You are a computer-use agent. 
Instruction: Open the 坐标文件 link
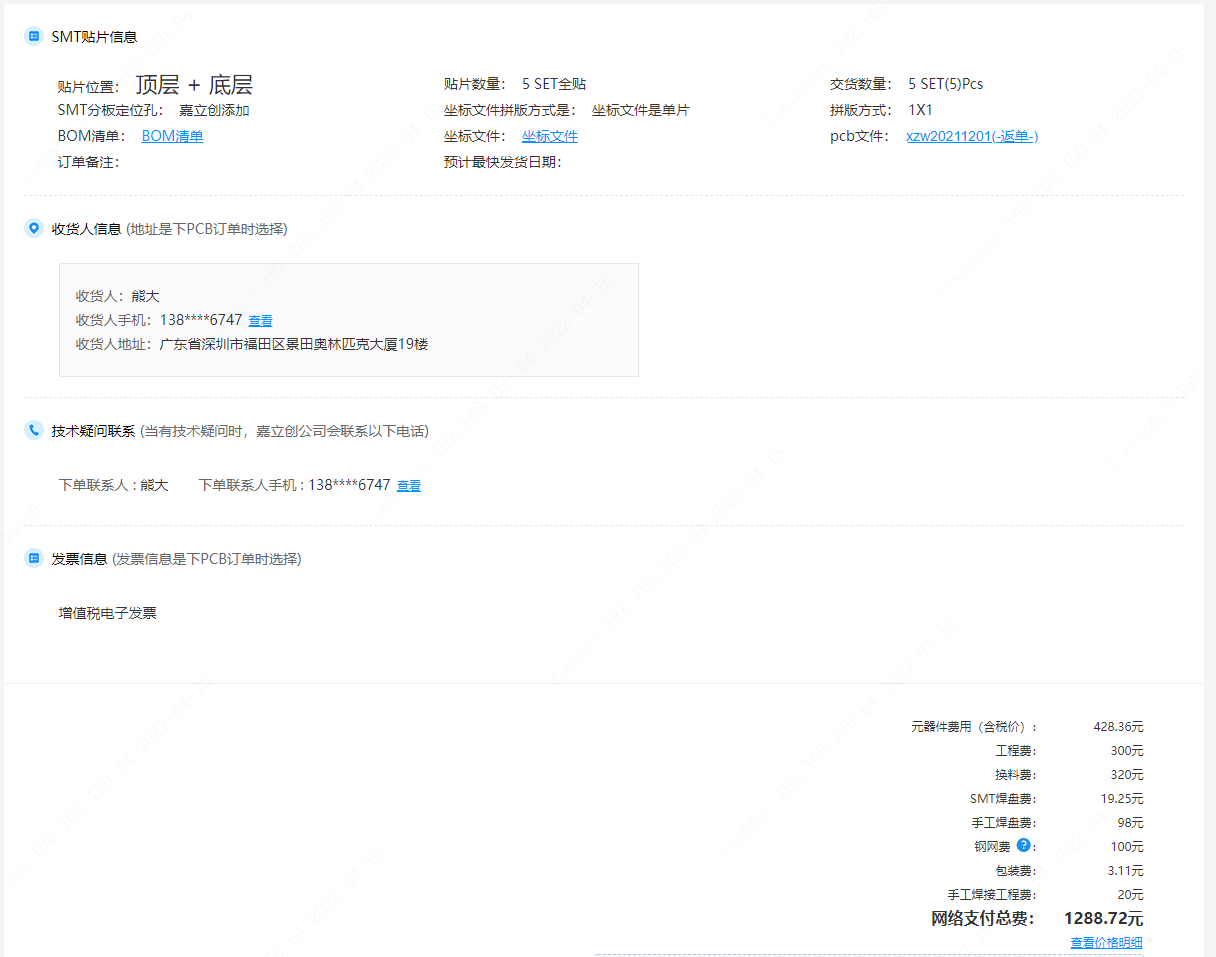[549, 136]
